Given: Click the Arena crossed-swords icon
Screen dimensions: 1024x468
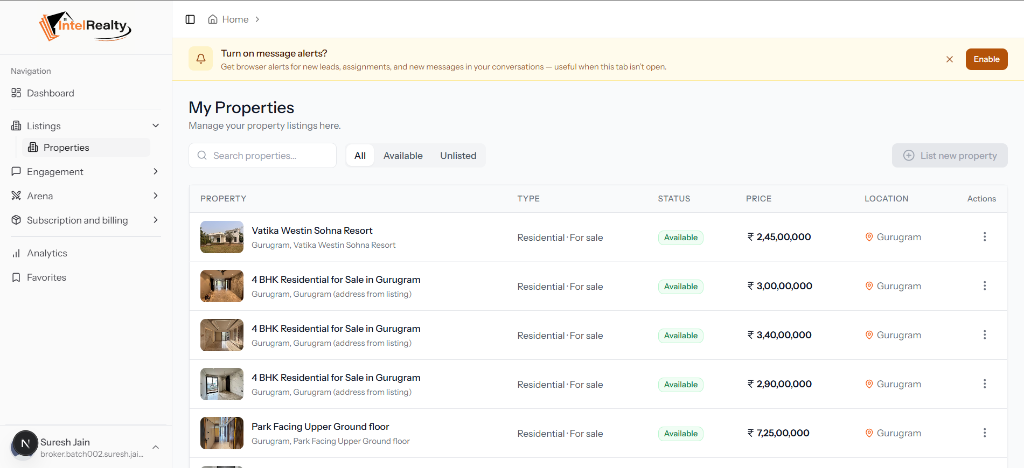Looking at the screenshot, I should [x=16, y=196].
